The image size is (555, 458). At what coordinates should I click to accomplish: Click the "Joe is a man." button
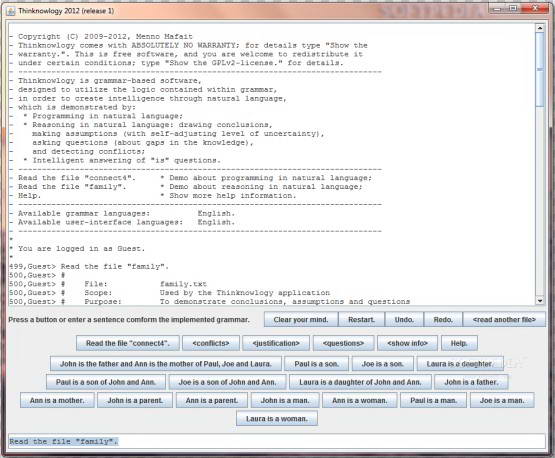[502, 401]
